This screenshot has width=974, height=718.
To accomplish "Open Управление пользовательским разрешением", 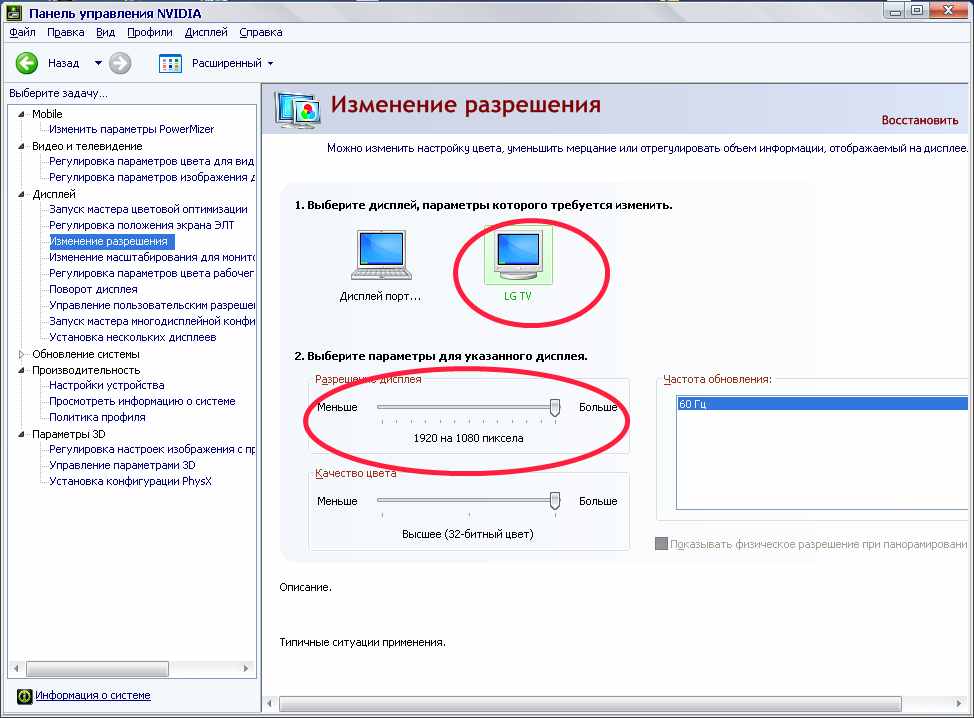I will tap(152, 306).
